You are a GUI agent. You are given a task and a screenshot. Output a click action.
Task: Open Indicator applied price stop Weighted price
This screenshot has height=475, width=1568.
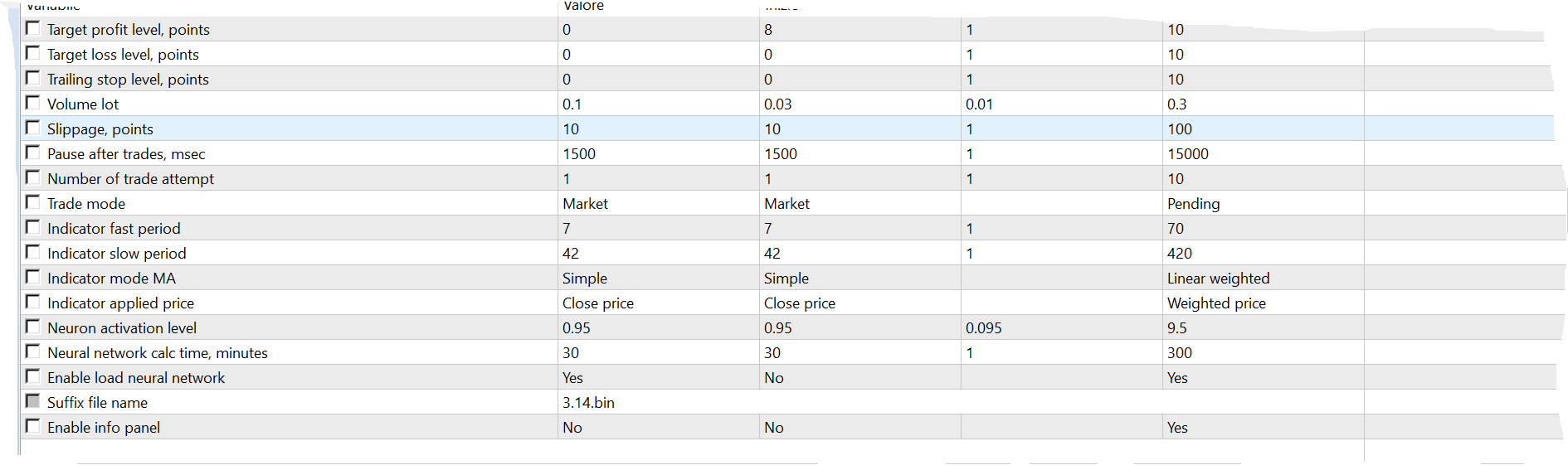(1216, 303)
